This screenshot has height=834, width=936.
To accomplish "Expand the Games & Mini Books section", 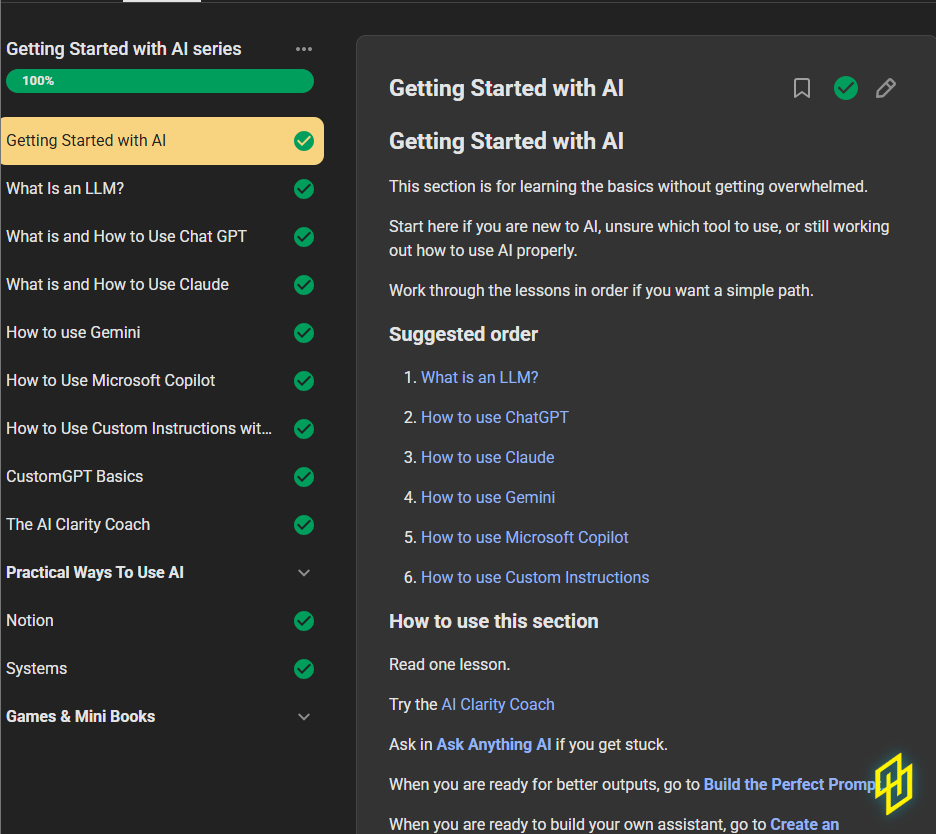I will (304, 717).
